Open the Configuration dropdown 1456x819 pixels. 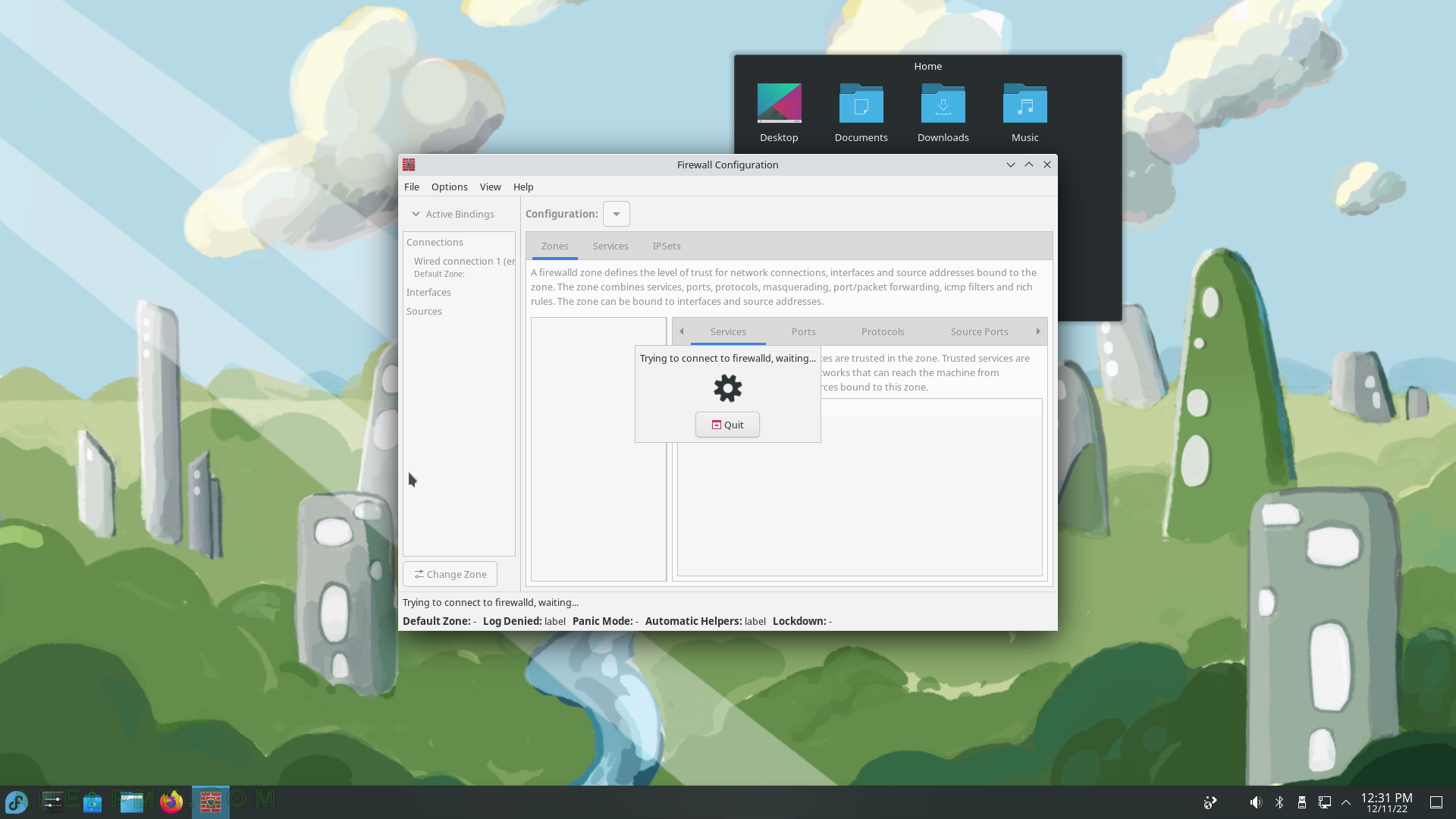pos(616,214)
